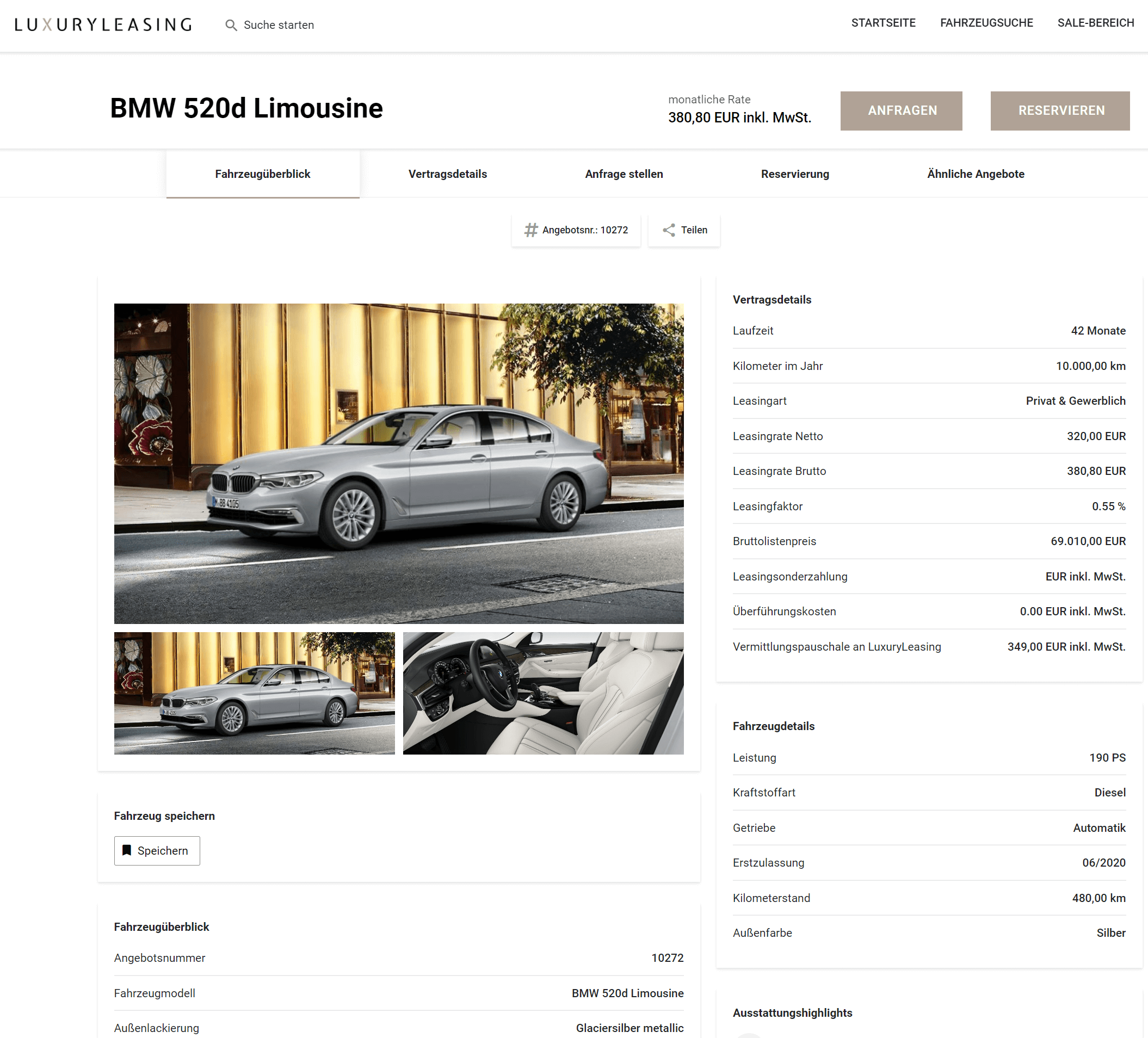Click the Speichern save button

coord(157,851)
